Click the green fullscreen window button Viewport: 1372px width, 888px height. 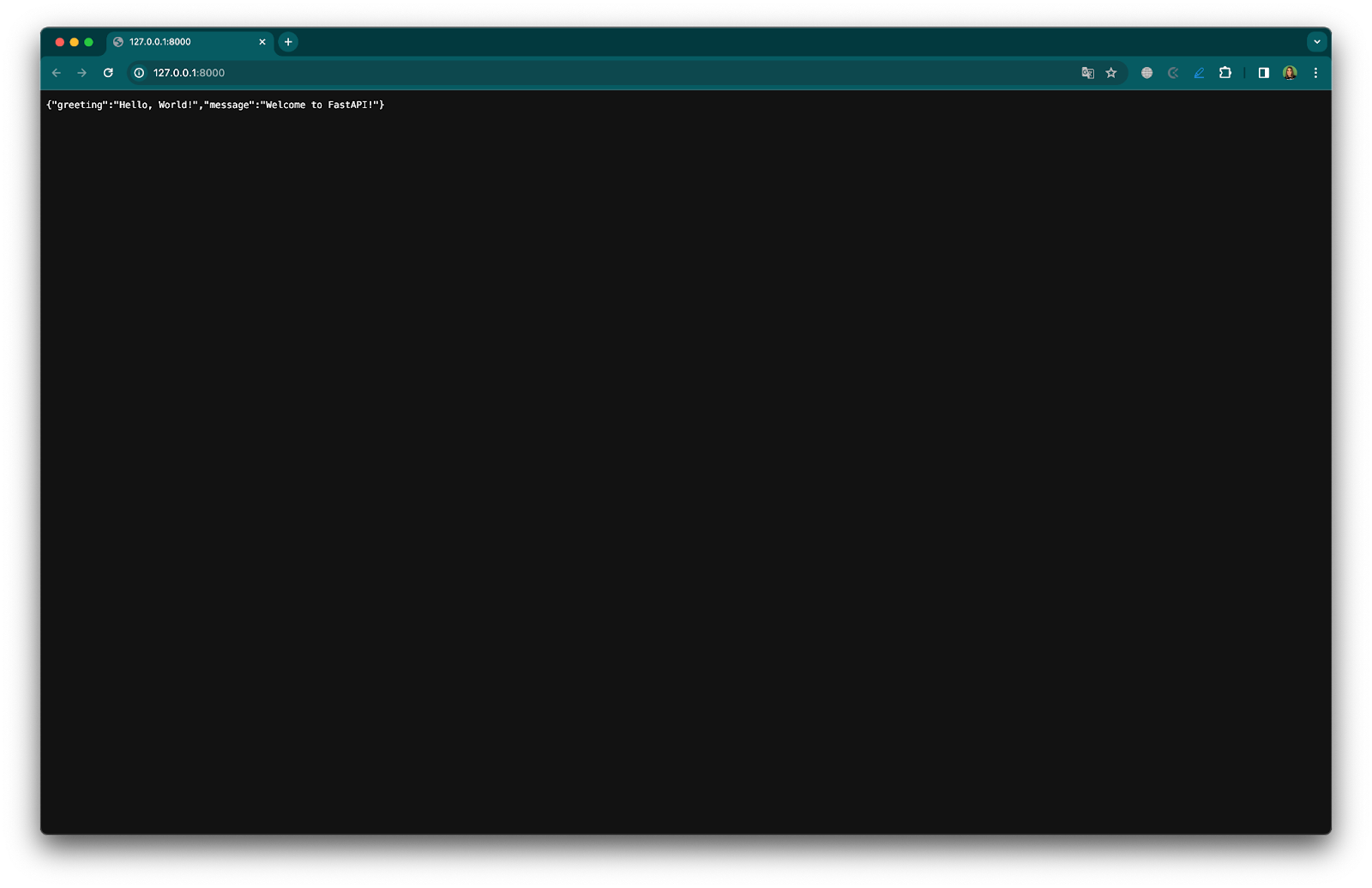coord(88,42)
